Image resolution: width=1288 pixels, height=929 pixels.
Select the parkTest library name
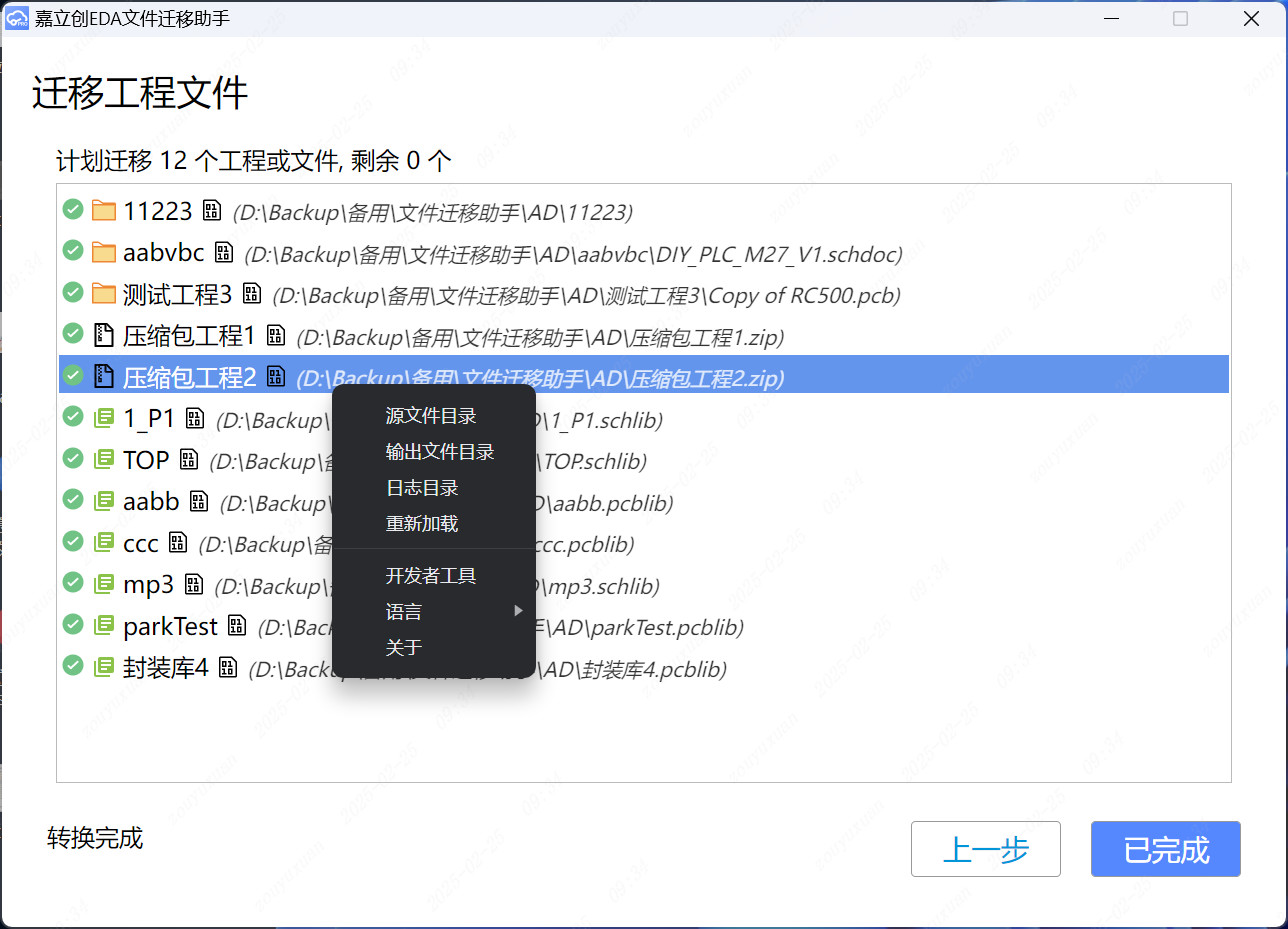pyautogui.click(x=171, y=626)
